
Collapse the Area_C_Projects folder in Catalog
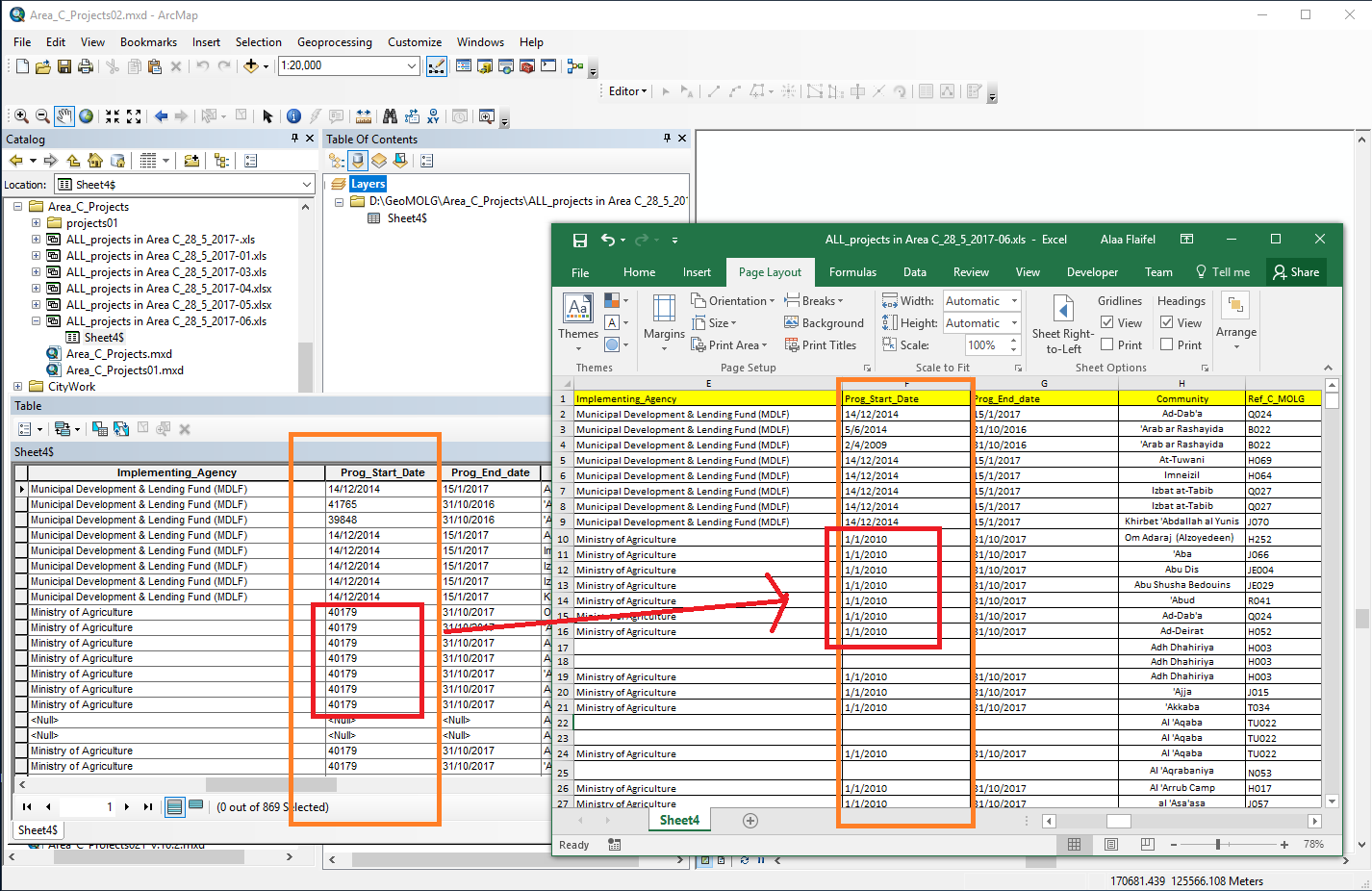tap(17, 207)
